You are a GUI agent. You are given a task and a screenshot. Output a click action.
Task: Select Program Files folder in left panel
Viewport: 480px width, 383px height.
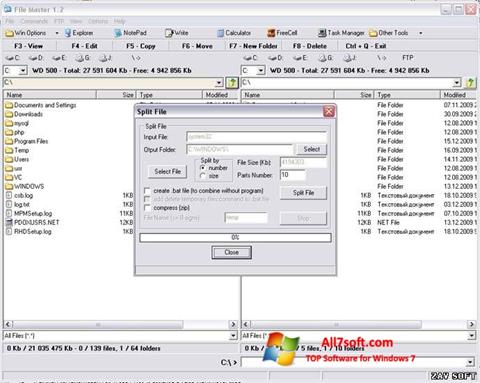[x=27, y=141]
